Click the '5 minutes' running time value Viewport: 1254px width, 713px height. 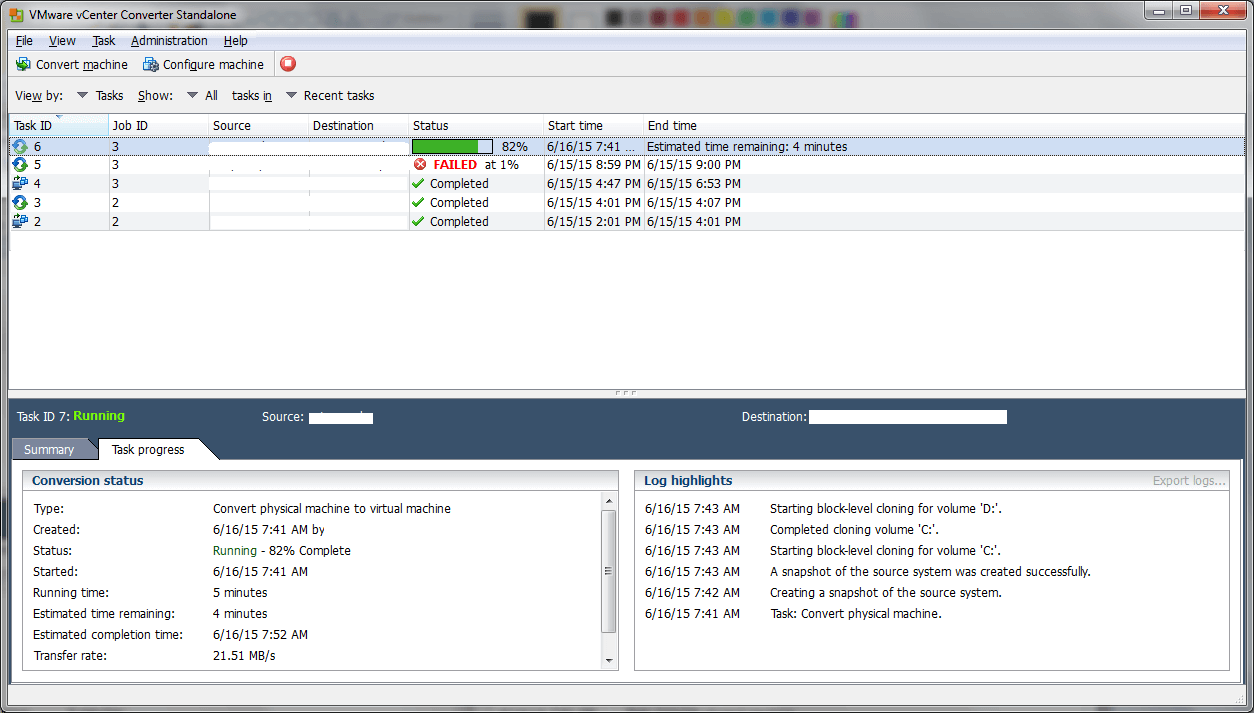[240, 593]
